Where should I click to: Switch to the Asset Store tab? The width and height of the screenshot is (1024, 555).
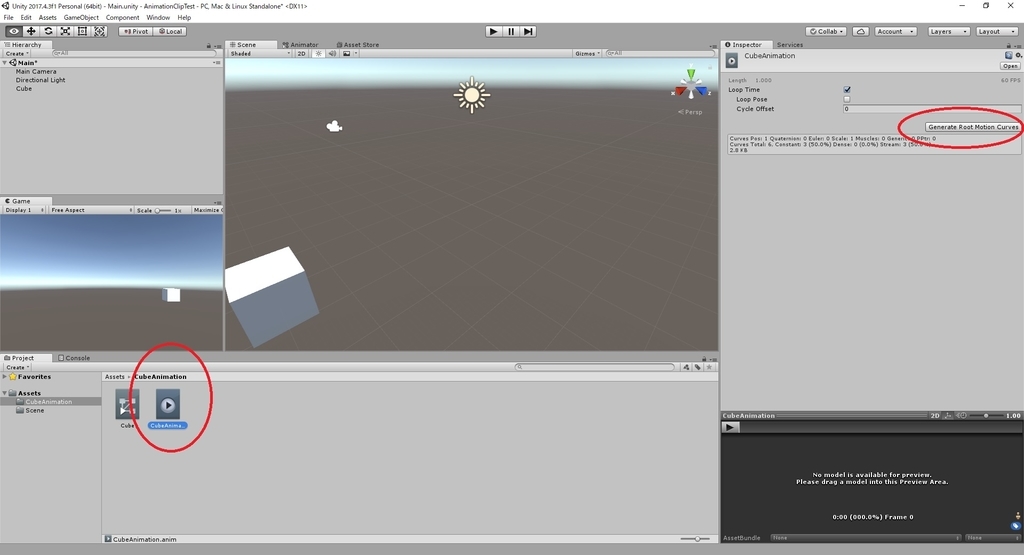click(x=357, y=45)
